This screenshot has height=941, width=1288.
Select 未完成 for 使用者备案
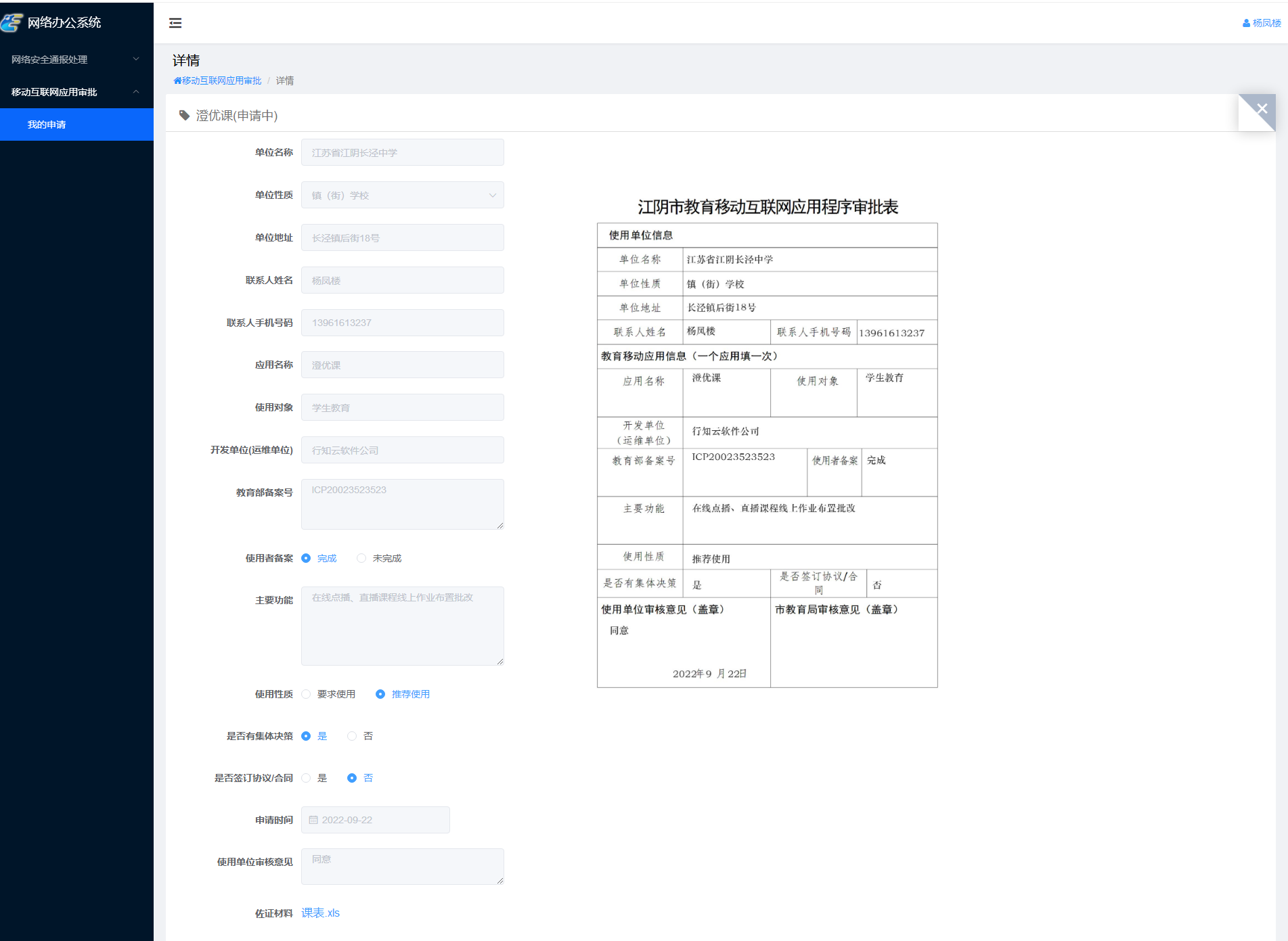tap(361, 558)
